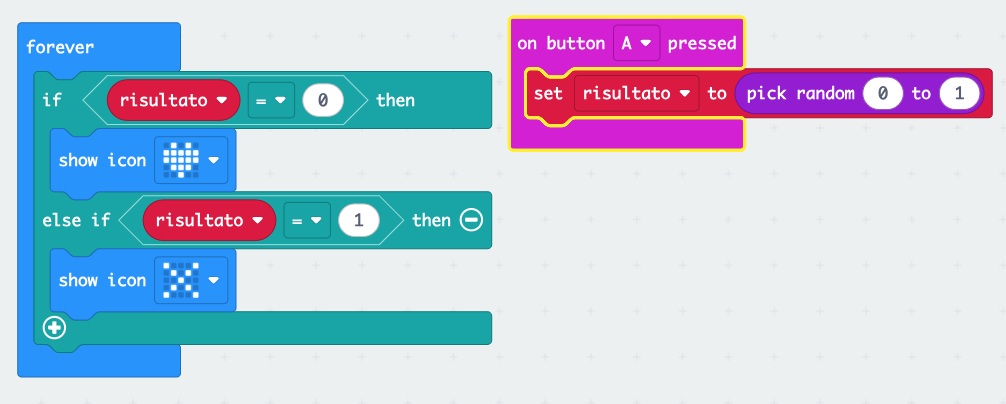The height and width of the screenshot is (404, 1006).
Task: Remove else-if branch with minus icon
Action: click(x=471, y=220)
